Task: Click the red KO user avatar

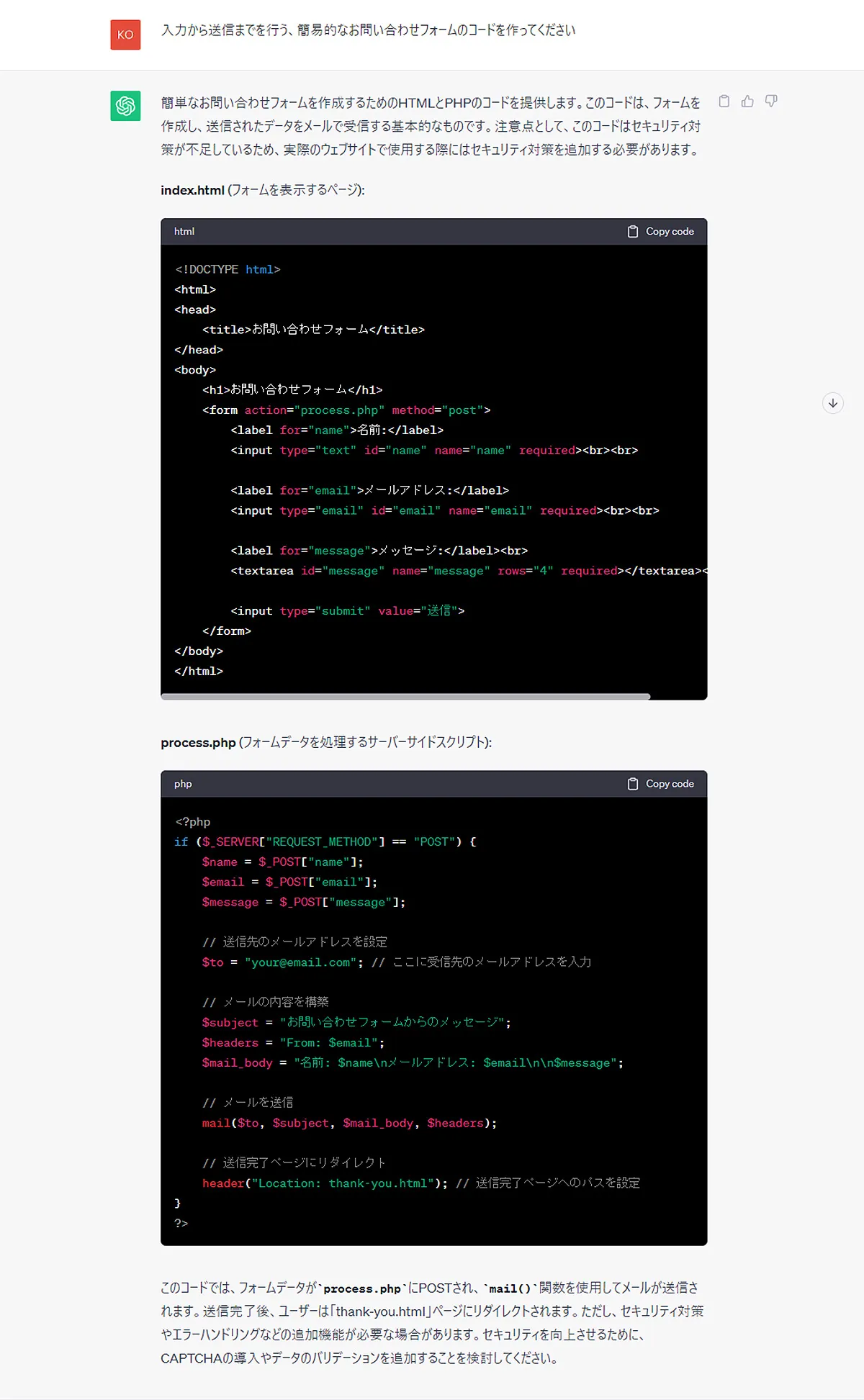Action: coord(125,35)
